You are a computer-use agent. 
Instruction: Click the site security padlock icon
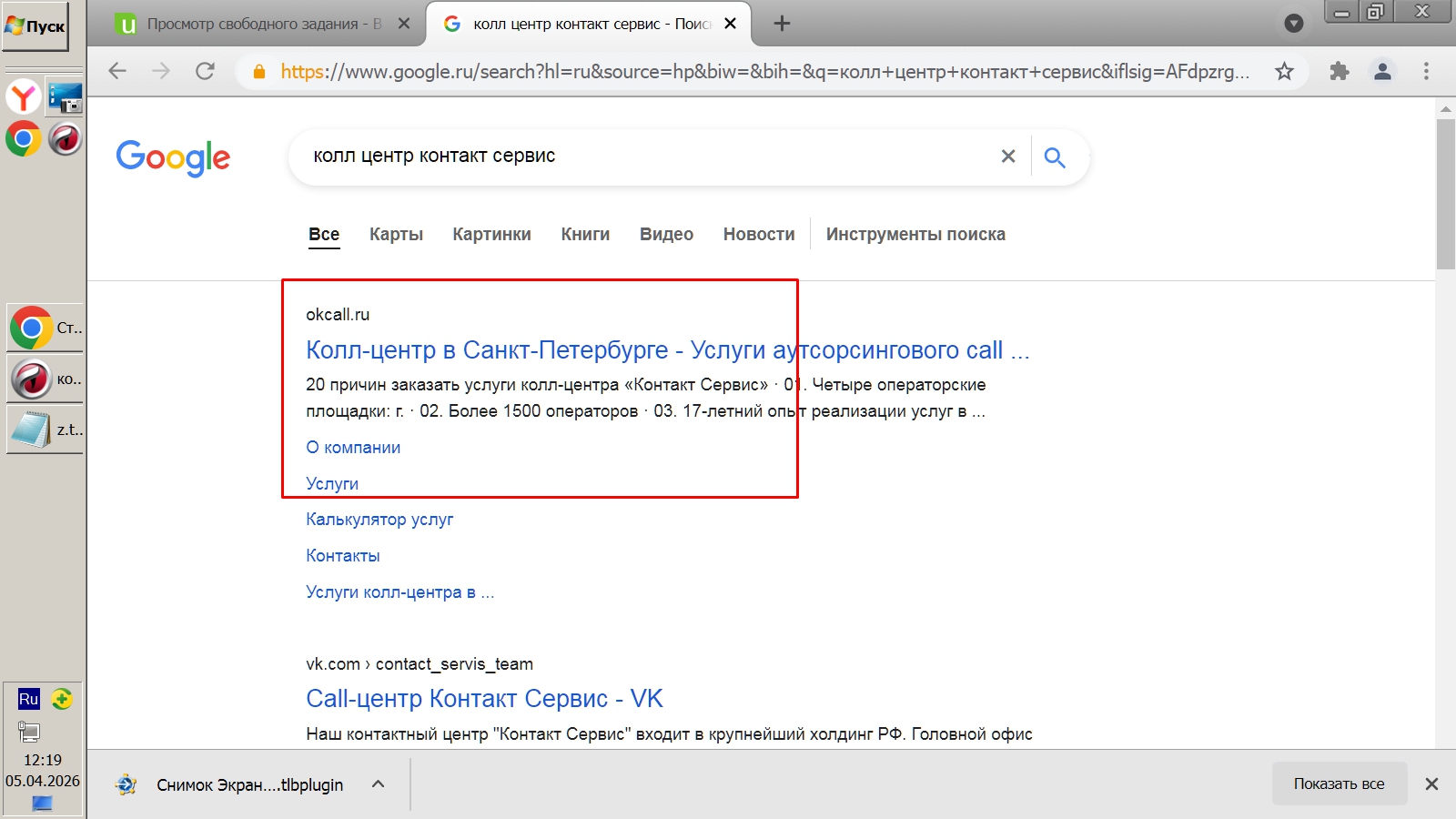(x=259, y=71)
